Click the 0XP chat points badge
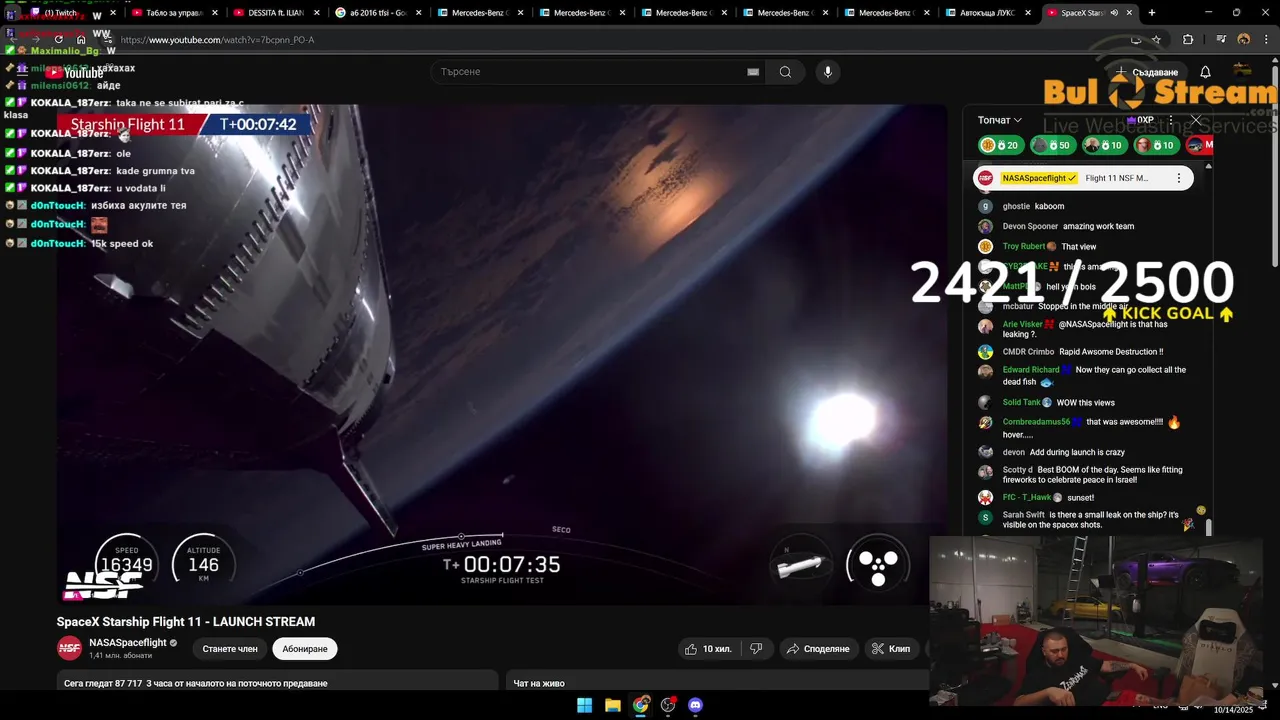Viewport: 1280px width, 720px height. [x=1140, y=120]
